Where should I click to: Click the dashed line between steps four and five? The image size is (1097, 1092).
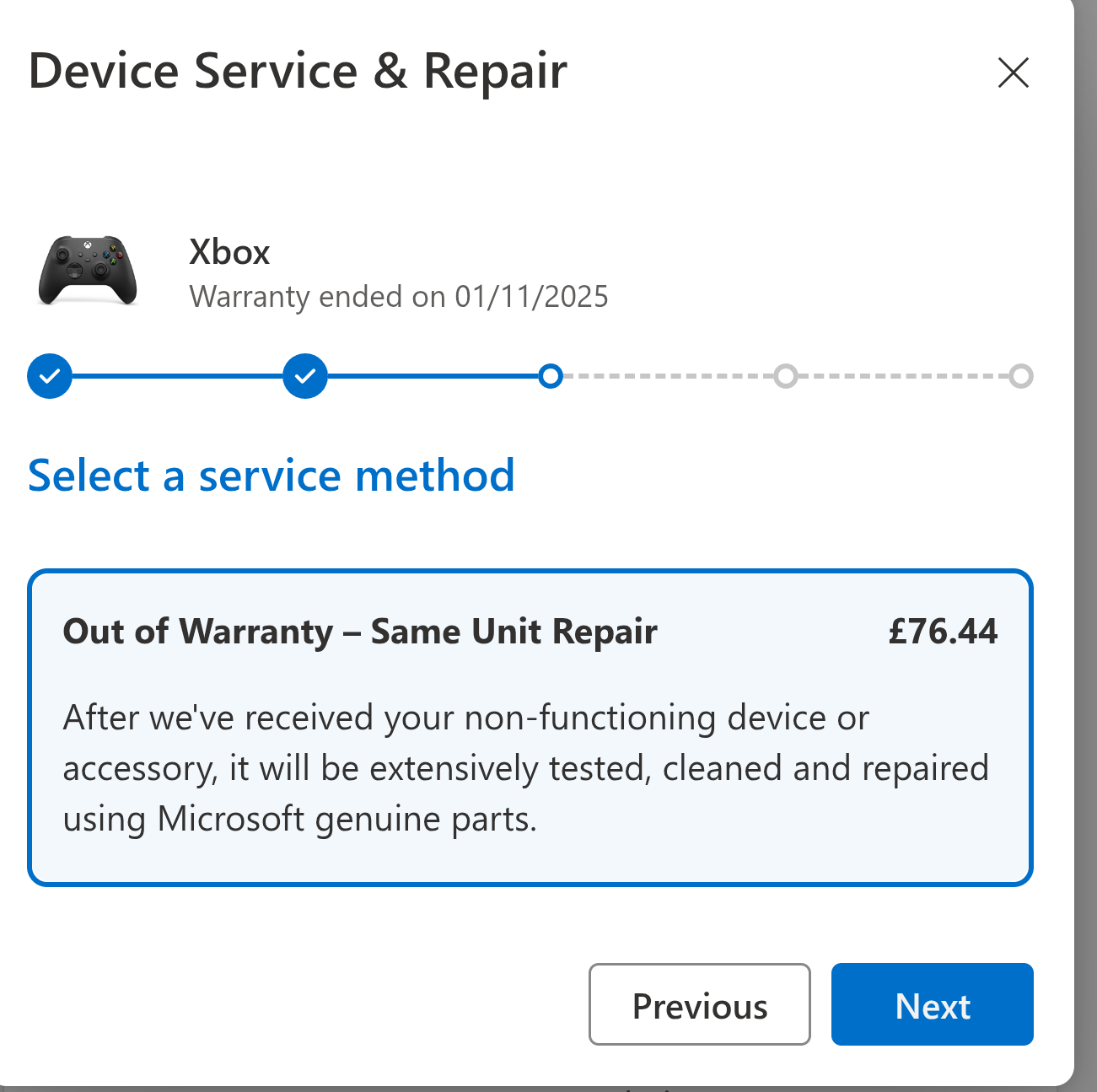click(904, 376)
